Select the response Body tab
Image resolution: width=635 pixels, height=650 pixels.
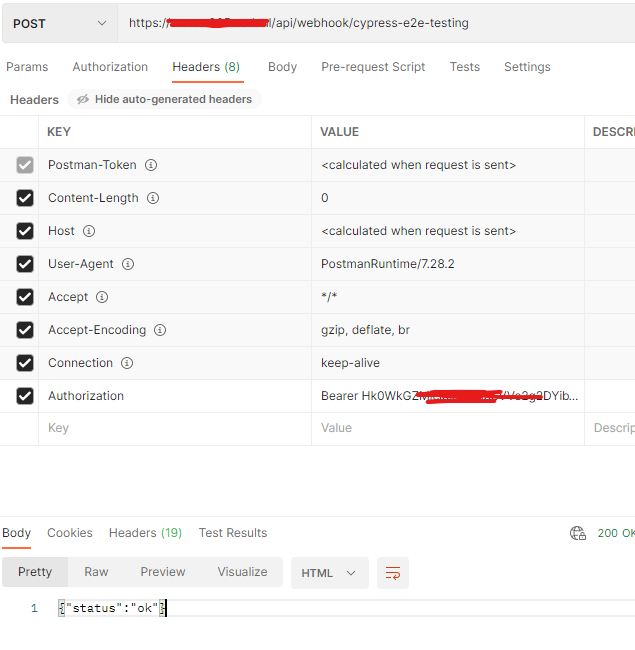point(17,533)
